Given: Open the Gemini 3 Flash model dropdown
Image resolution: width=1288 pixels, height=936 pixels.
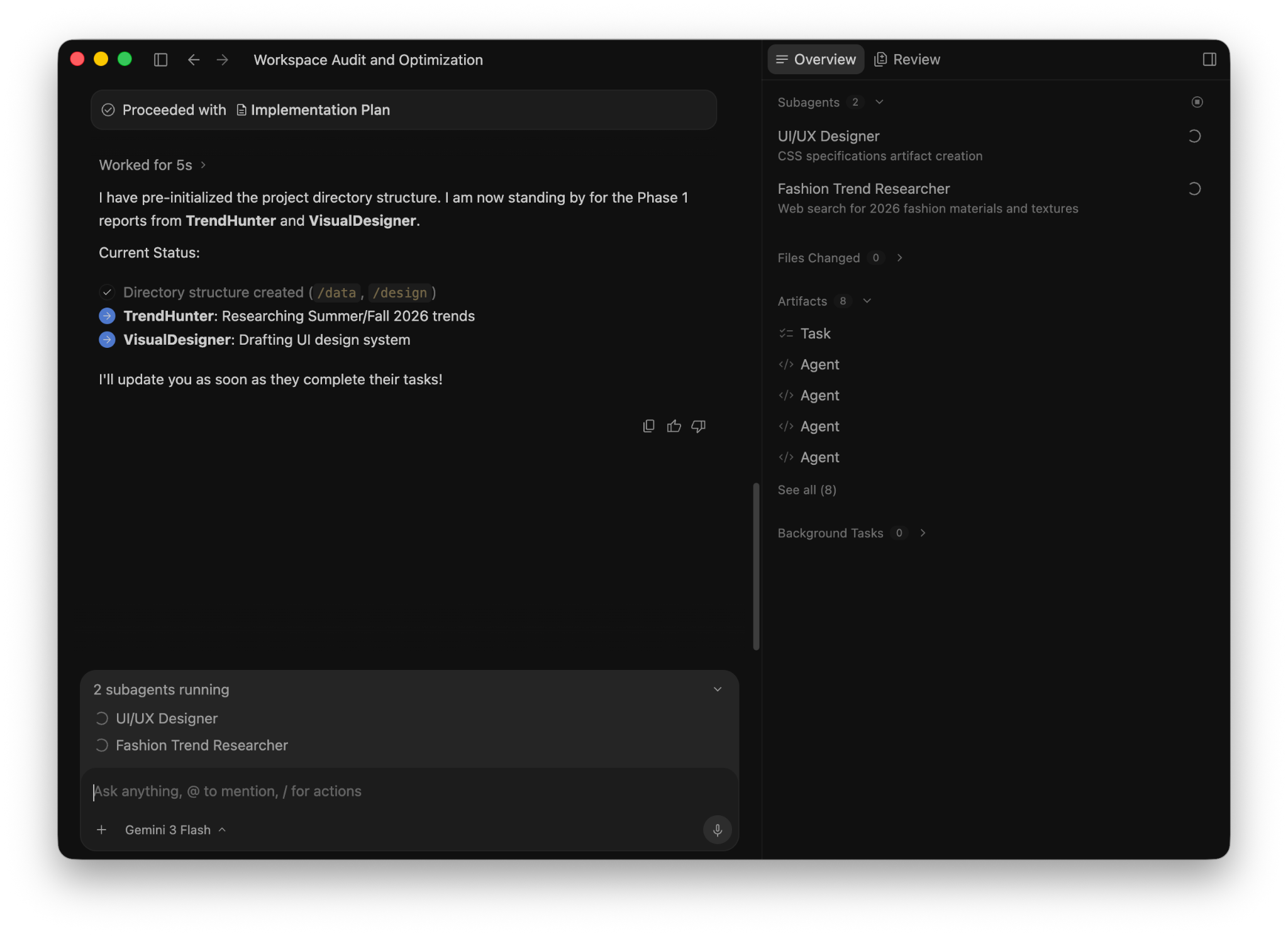Looking at the screenshot, I should coord(175,830).
